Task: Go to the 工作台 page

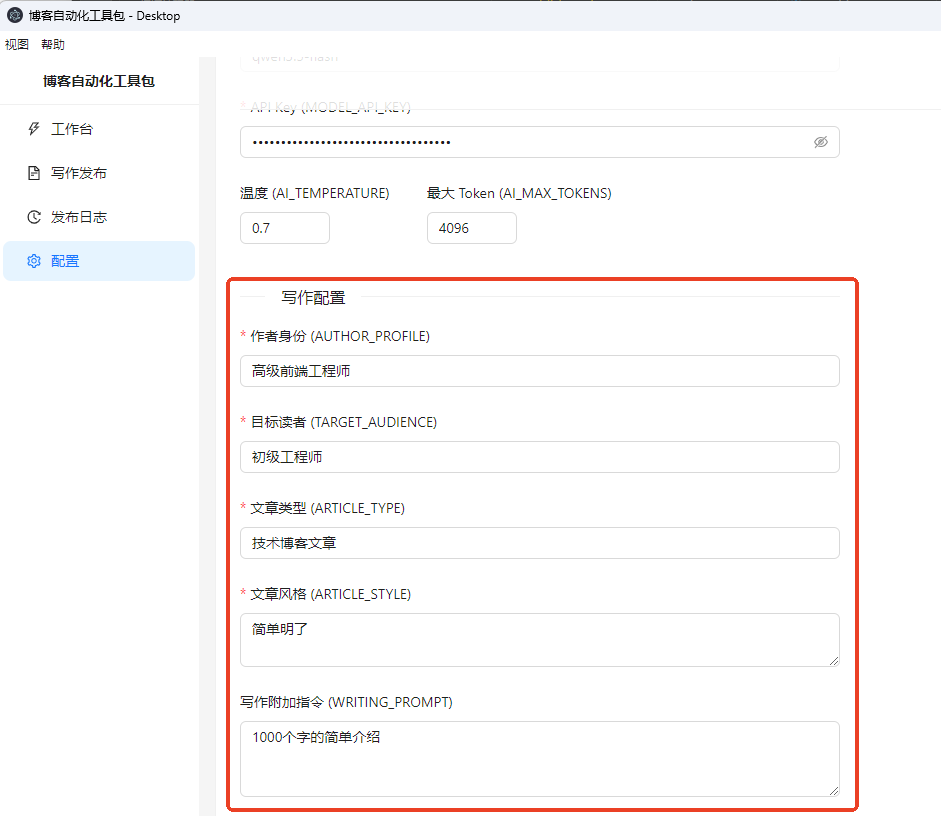Action: 99,129
